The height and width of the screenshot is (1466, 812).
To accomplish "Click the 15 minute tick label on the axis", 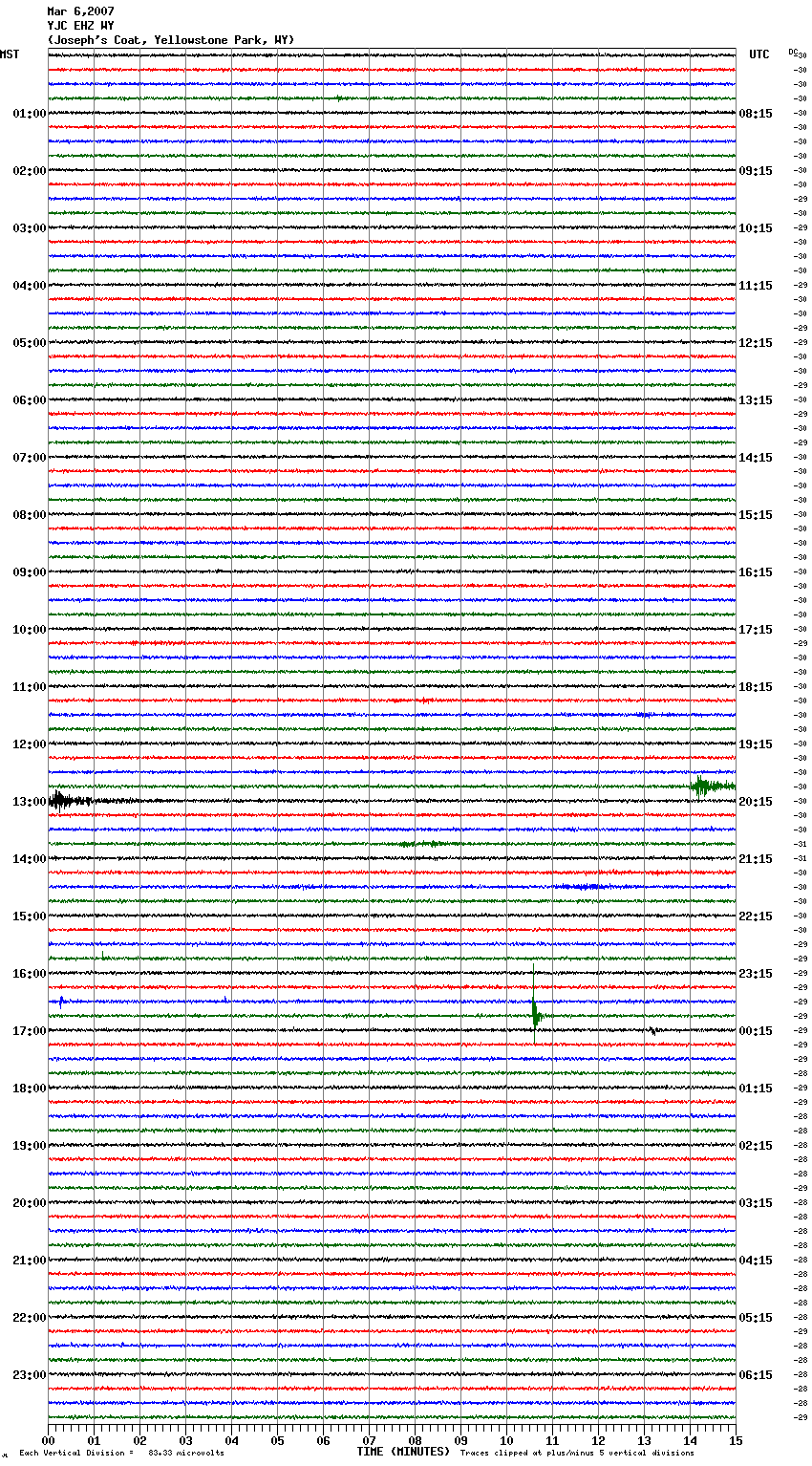I will pyautogui.click(x=735, y=1440).
